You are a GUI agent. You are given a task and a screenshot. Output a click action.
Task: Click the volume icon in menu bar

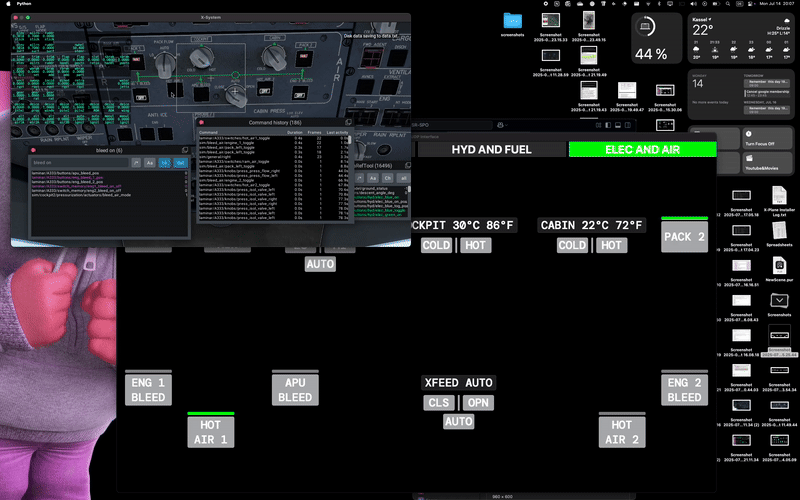click(x=694, y=4)
